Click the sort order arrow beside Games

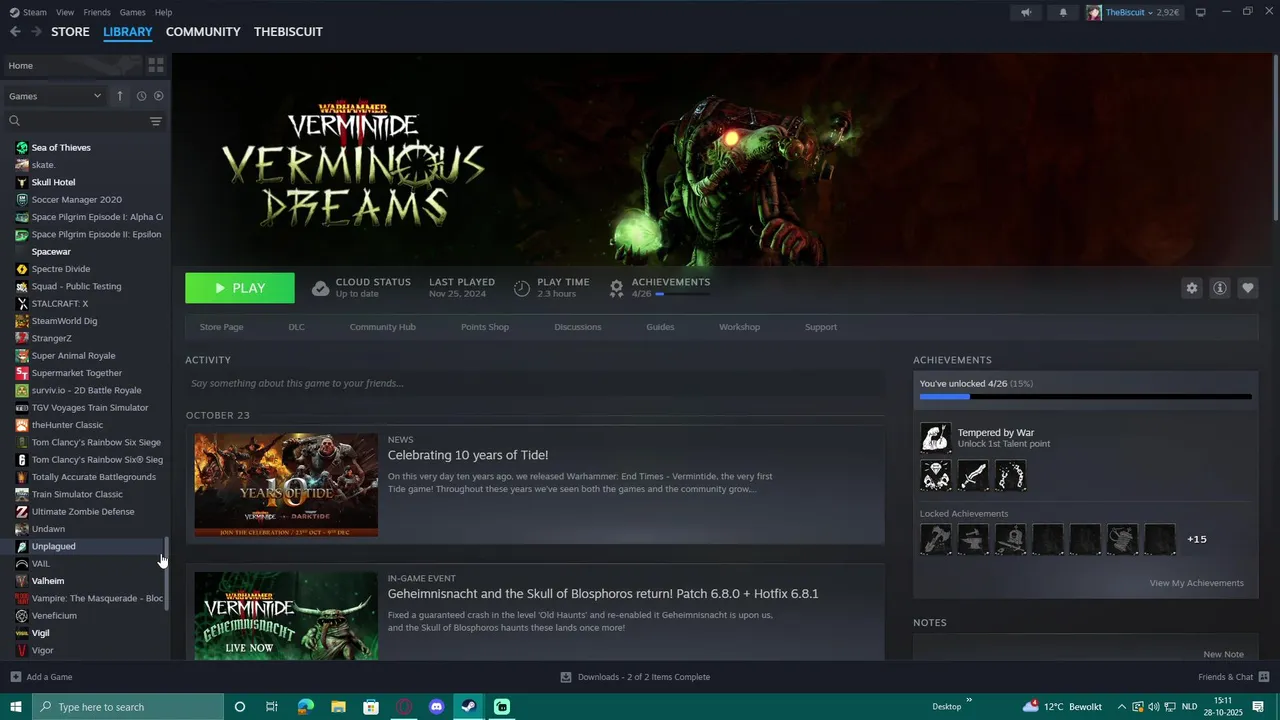click(120, 96)
